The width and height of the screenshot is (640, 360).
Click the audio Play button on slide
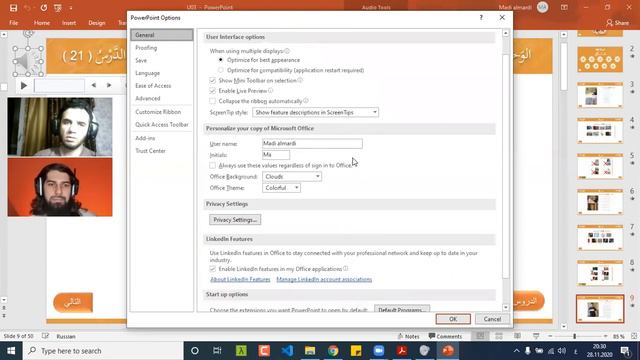24,85
